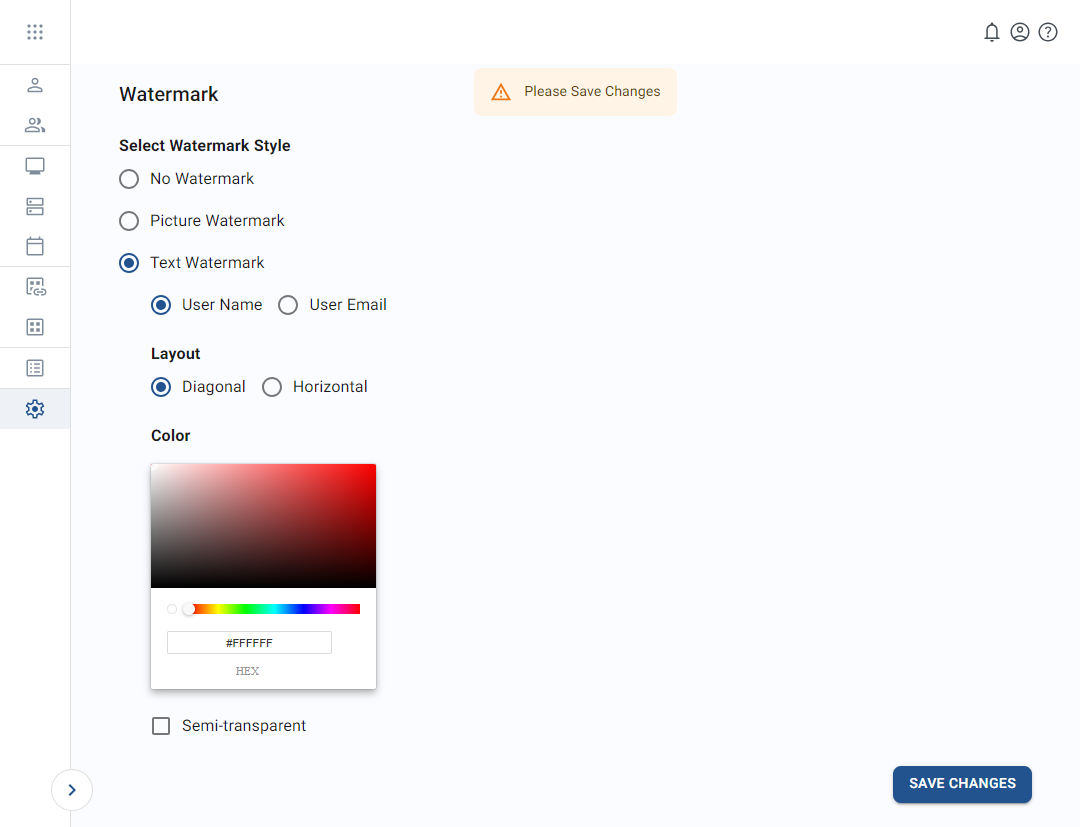Open the media library sidebar icon
The width and height of the screenshot is (1080, 827).
click(x=35, y=206)
